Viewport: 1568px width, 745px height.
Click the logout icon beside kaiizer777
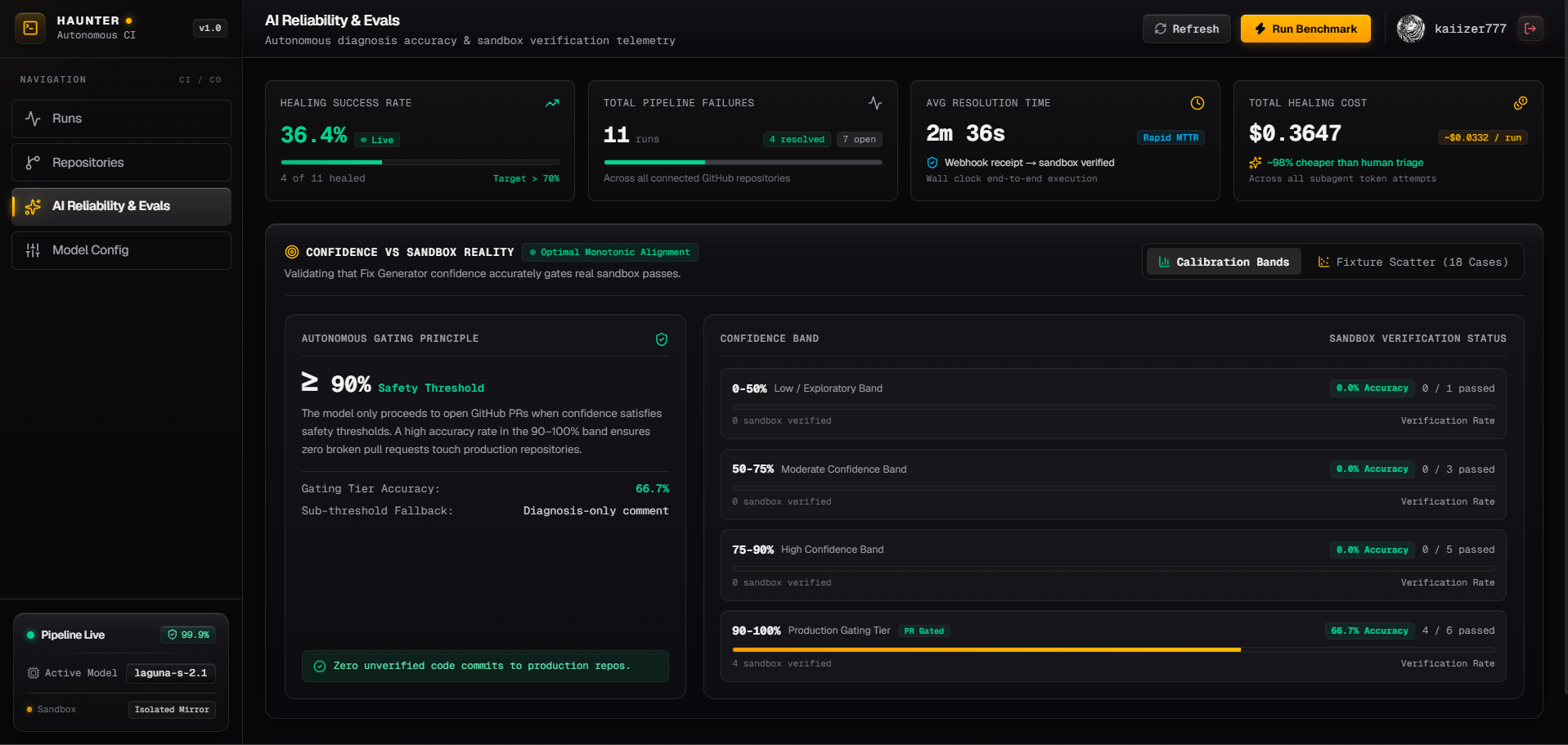(x=1530, y=29)
